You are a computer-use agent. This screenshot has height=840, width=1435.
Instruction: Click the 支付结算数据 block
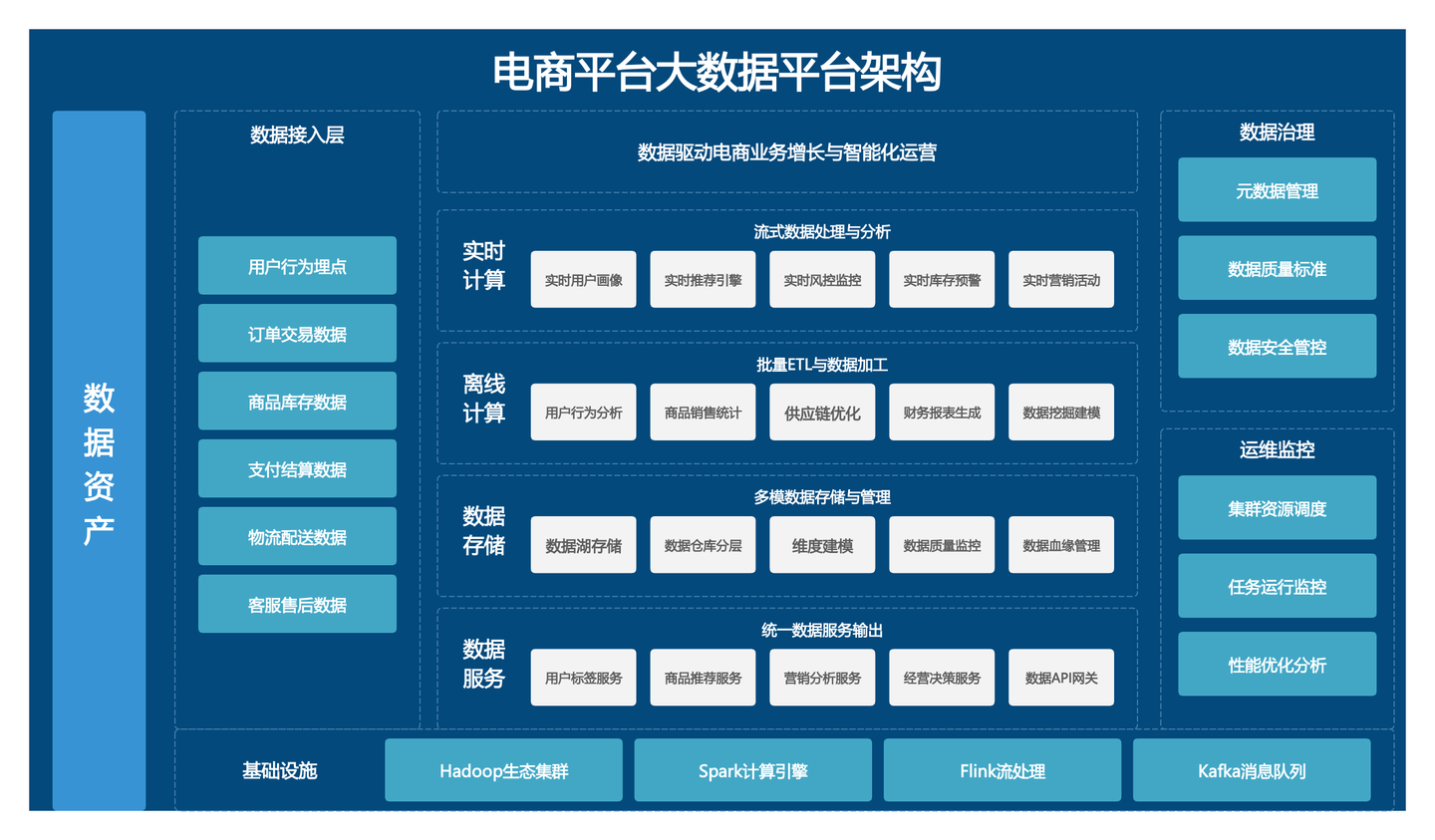(x=297, y=469)
